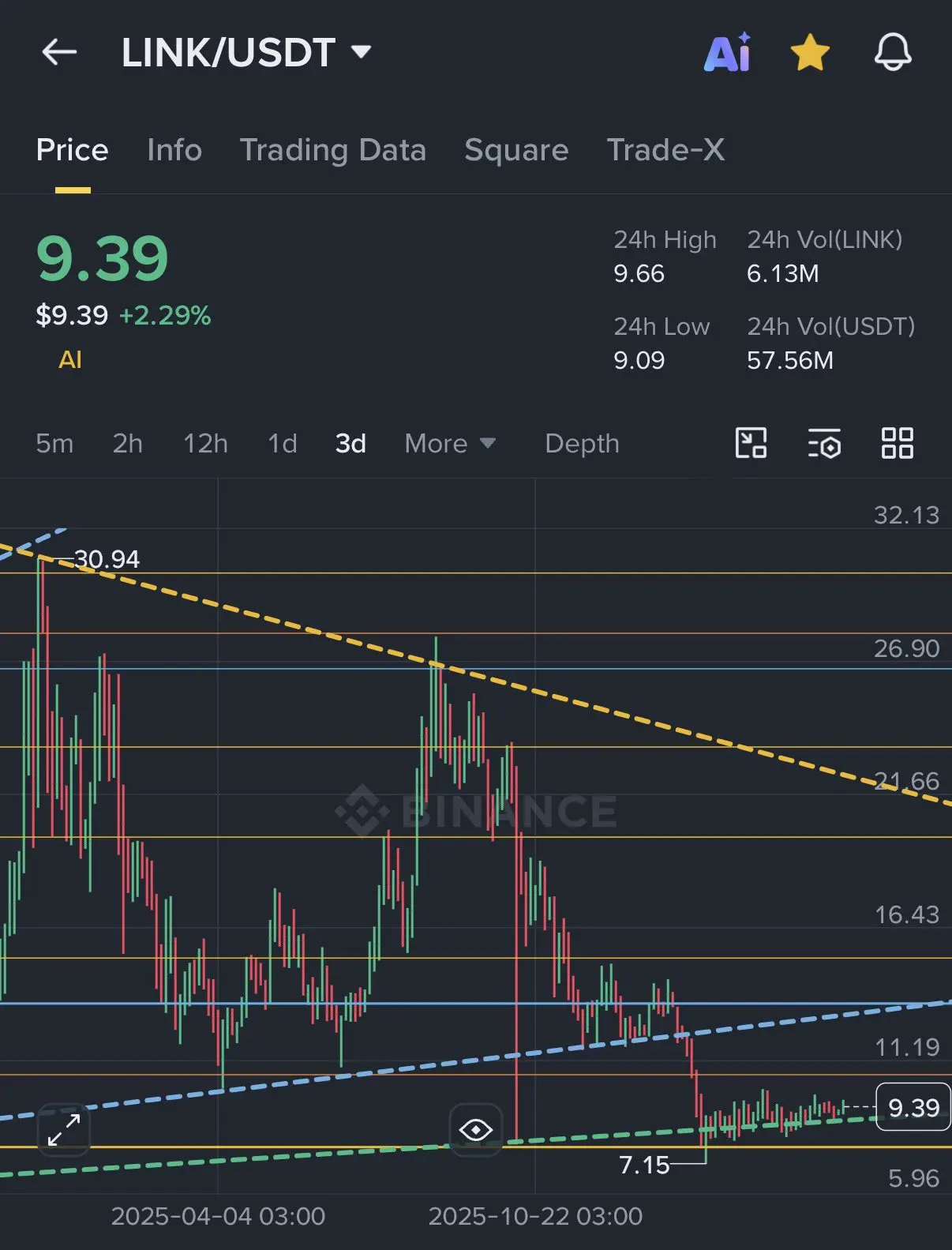Open price alerts bell icon
The height and width of the screenshot is (1250, 952).
click(x=893, y=53)
